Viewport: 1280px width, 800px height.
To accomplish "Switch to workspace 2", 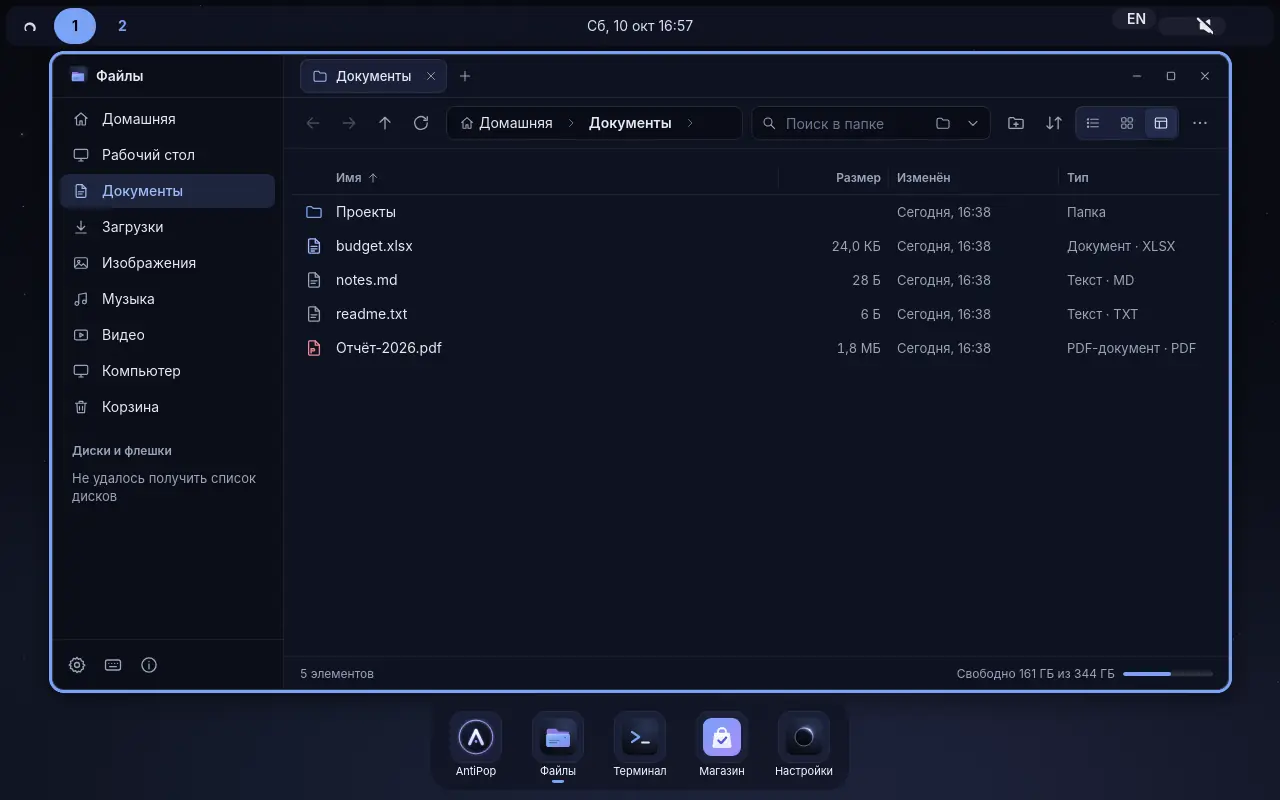I will click(122, 26).
